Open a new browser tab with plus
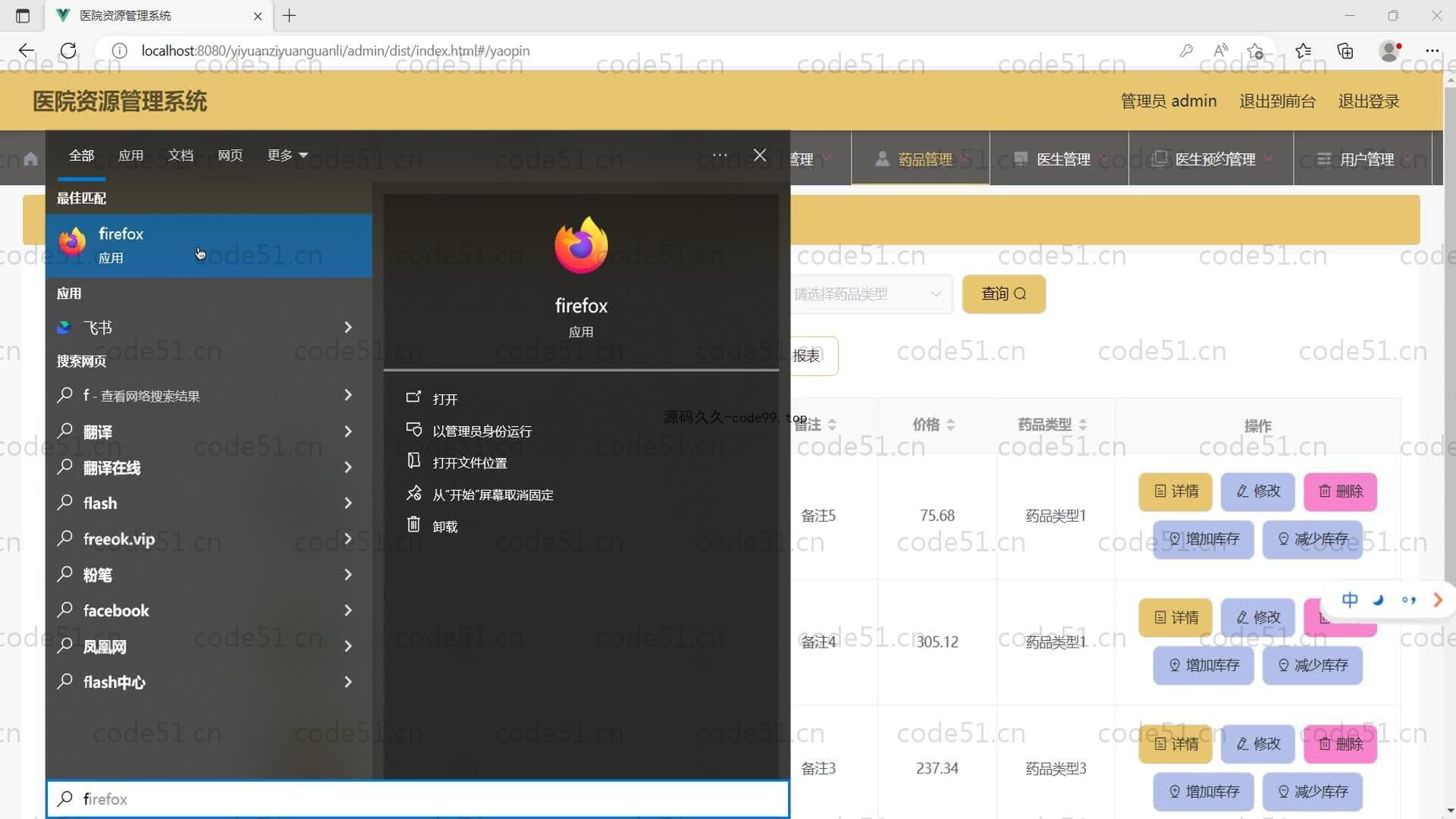The image size is (1456, 819). [x=289, y=15]
